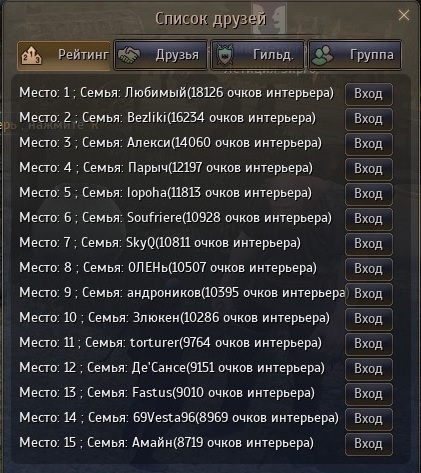Click Вход beside андроников entry
The image size is (421, 473).
pyautogui.click(x=369, y=294)
